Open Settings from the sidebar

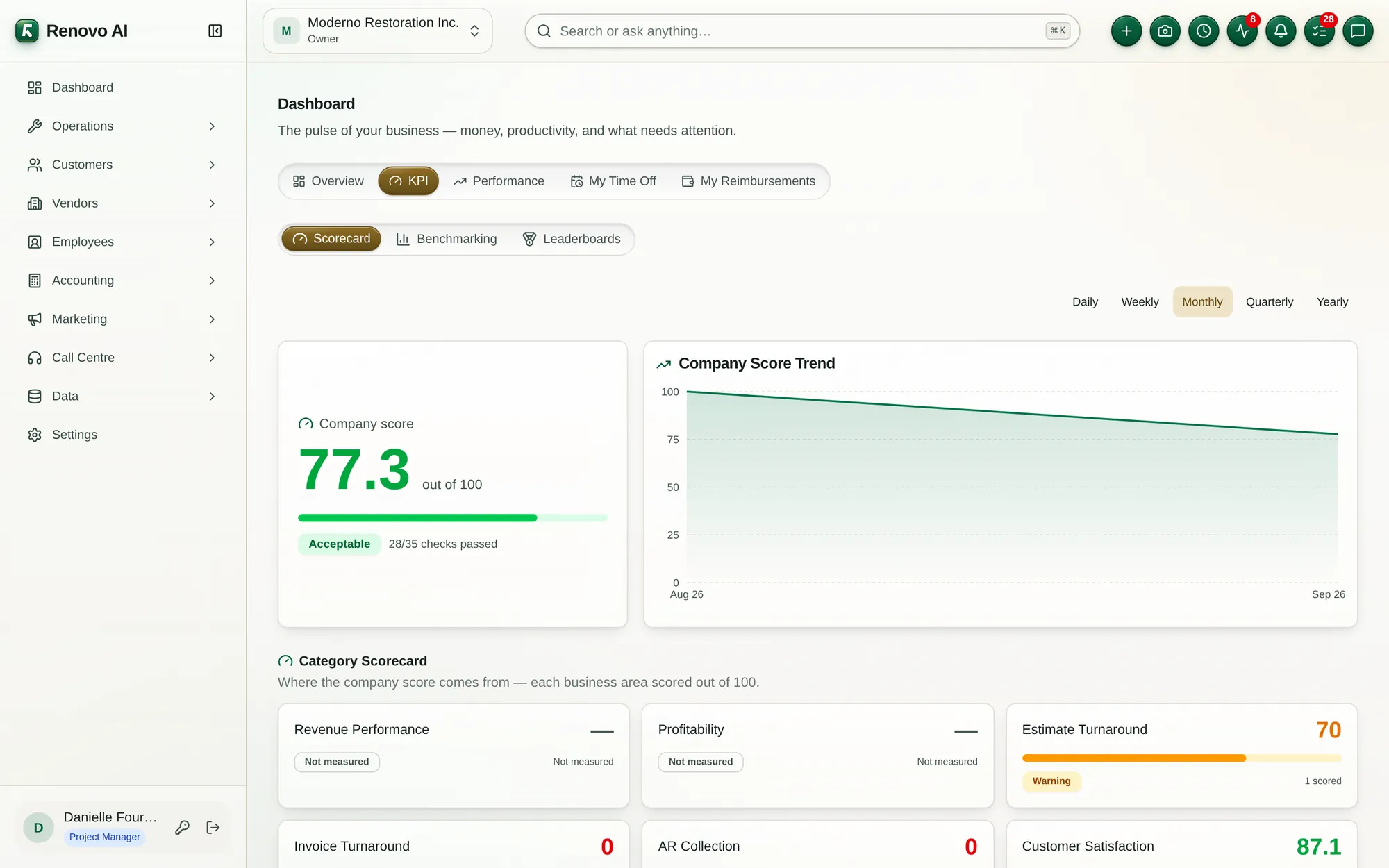pos(124,435)
